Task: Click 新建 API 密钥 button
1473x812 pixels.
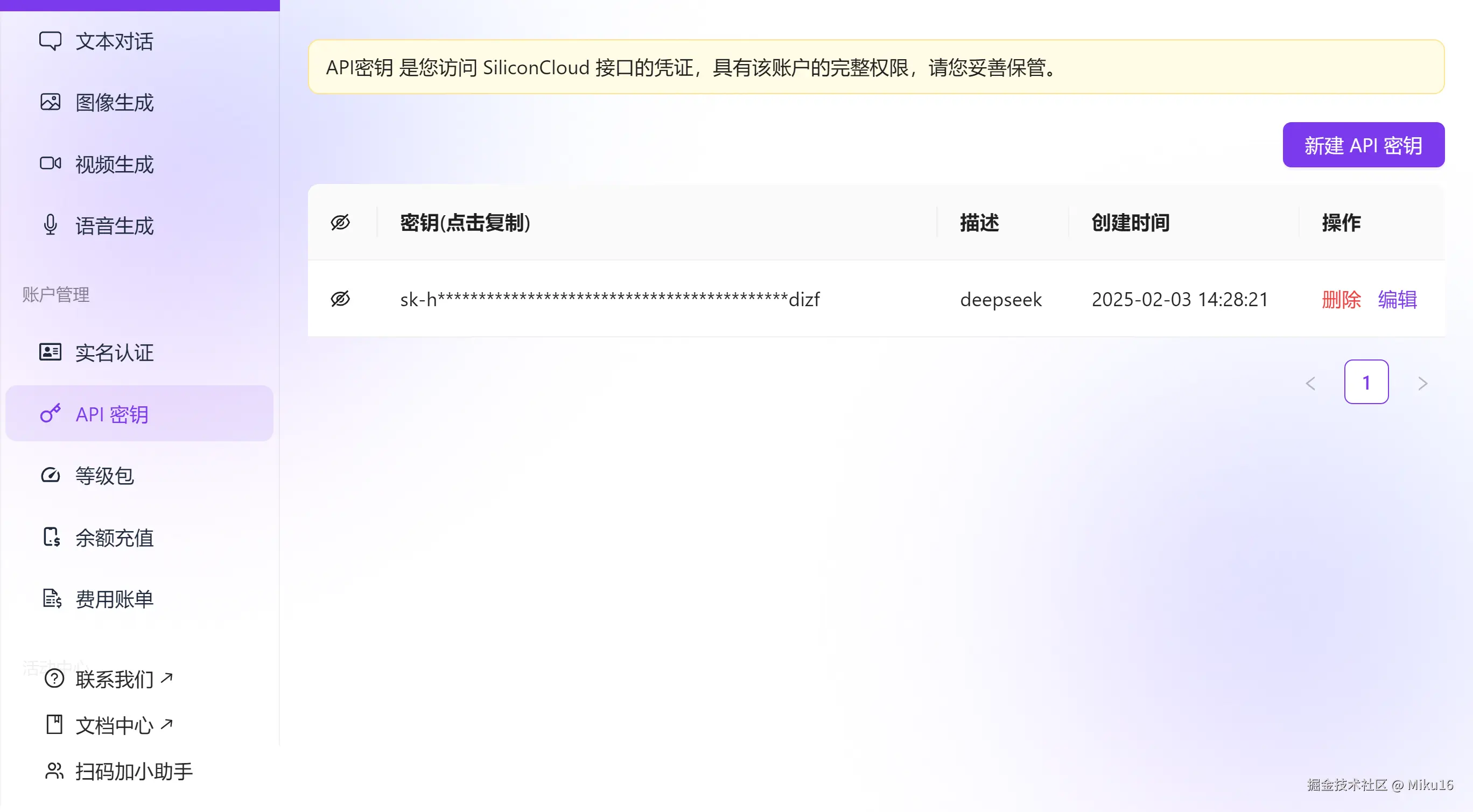Action: pyautogui.click(x=1363, y=145)
